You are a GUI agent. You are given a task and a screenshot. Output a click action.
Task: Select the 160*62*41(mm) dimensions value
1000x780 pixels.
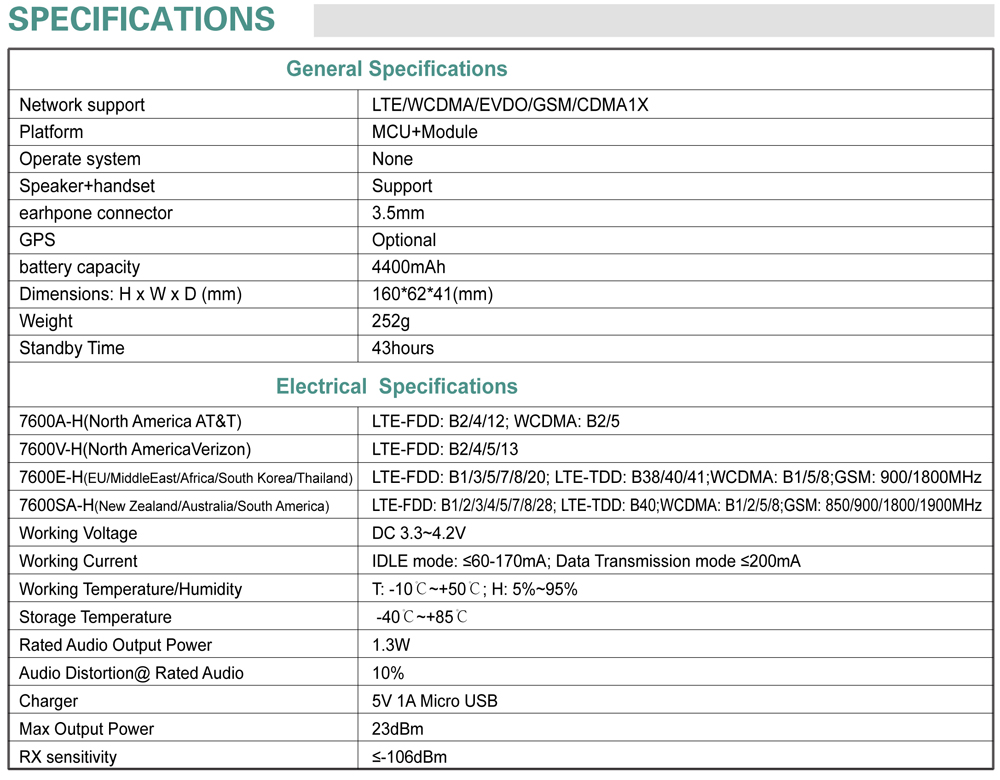(432, 294)
